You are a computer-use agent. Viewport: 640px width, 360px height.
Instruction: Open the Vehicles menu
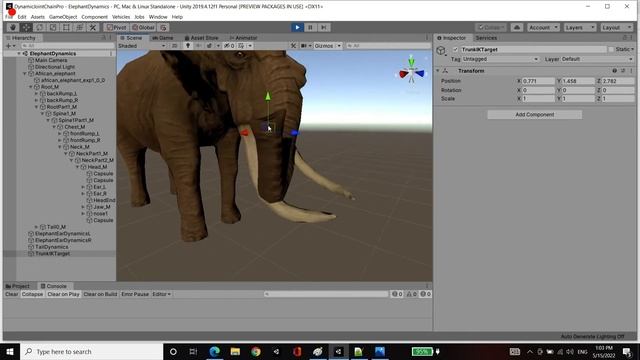pos(121,17)
